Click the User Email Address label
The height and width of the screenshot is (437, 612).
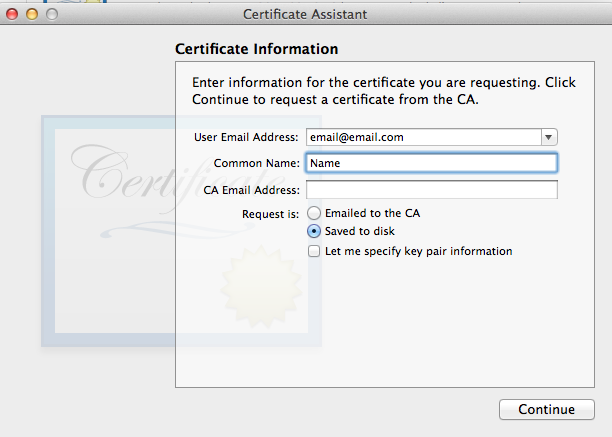click(x=246, y=137)
